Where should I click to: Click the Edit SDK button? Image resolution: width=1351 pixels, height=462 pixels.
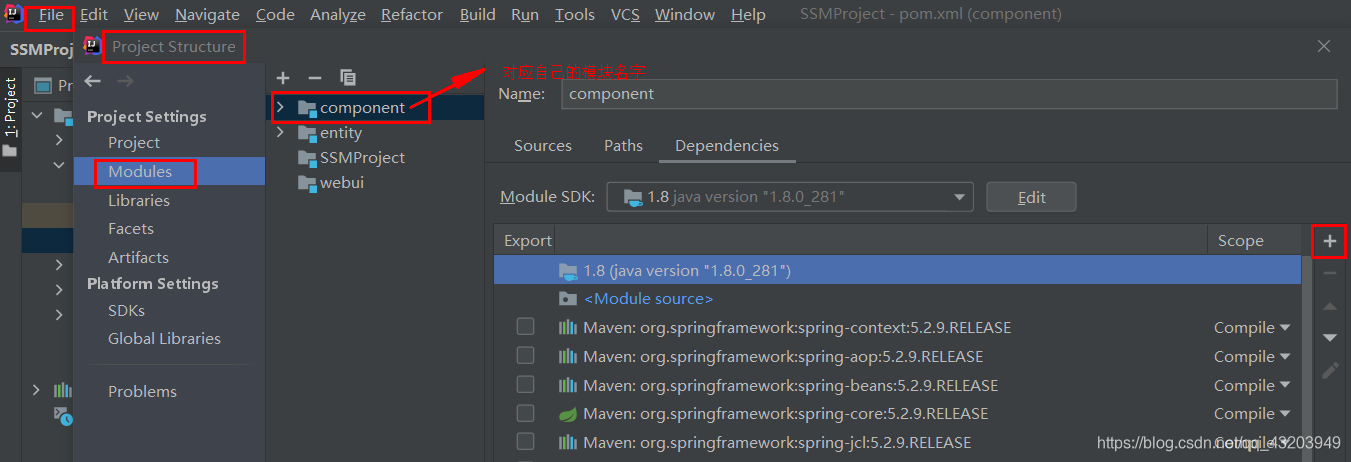(1032, 197)
